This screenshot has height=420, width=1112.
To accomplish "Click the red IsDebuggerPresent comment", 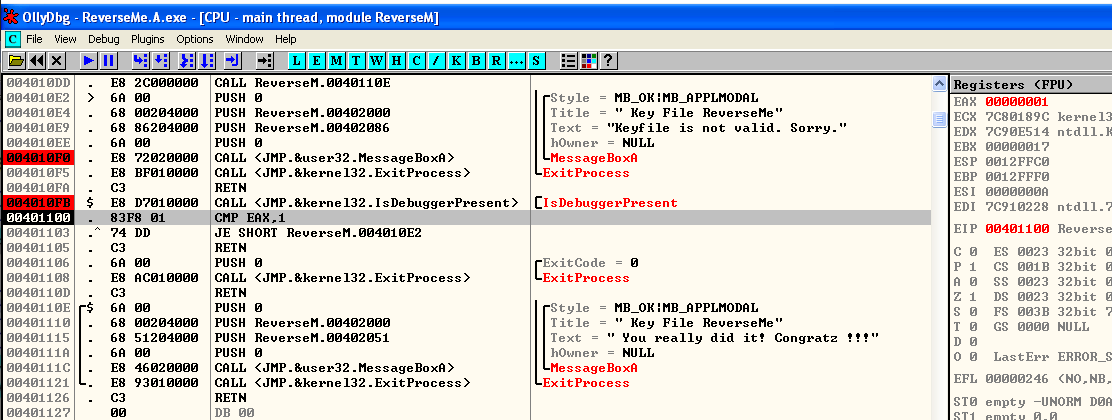I will (x=610, y=203).
